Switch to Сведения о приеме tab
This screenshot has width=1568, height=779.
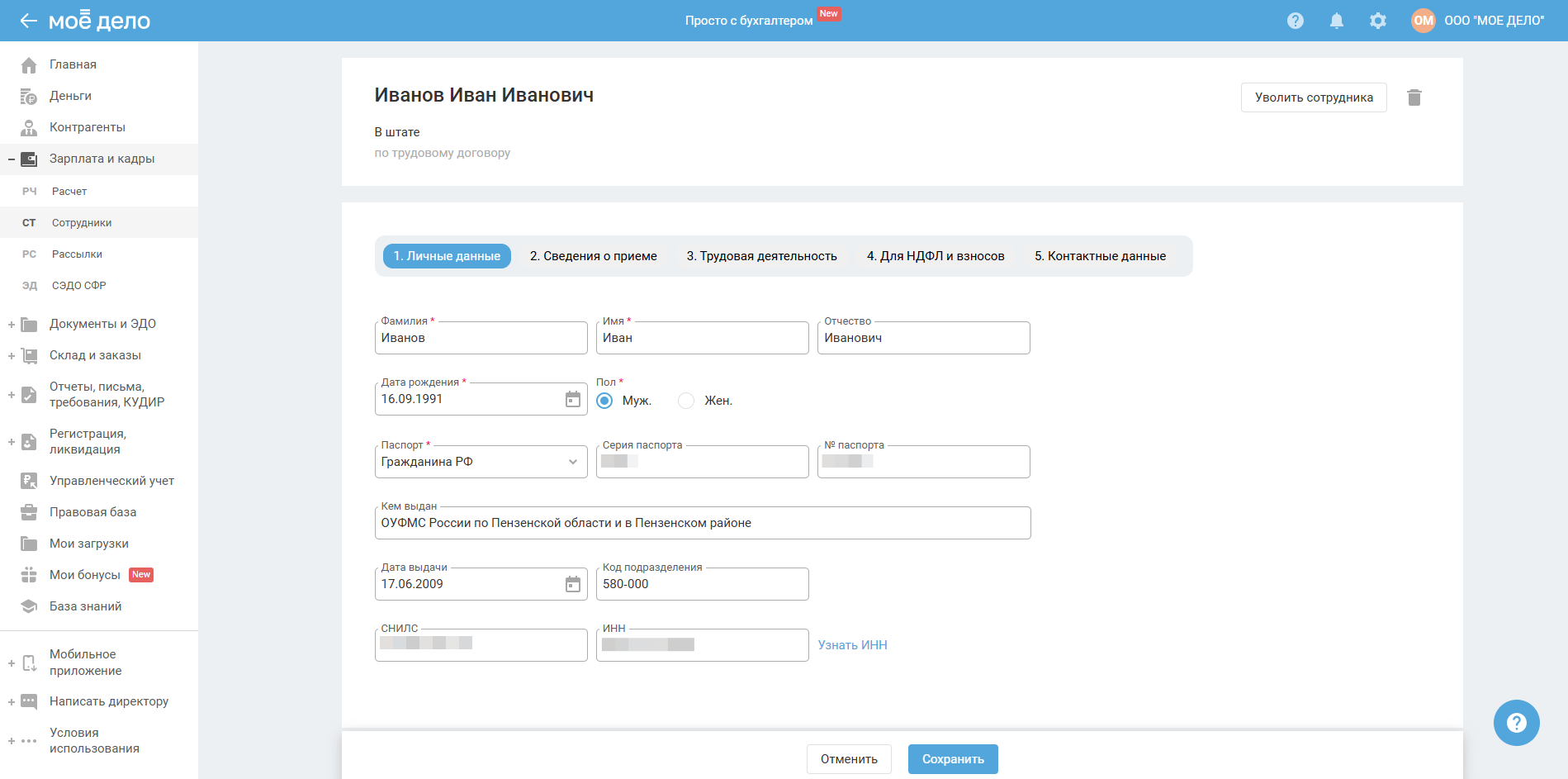click(x=593, y=256)
